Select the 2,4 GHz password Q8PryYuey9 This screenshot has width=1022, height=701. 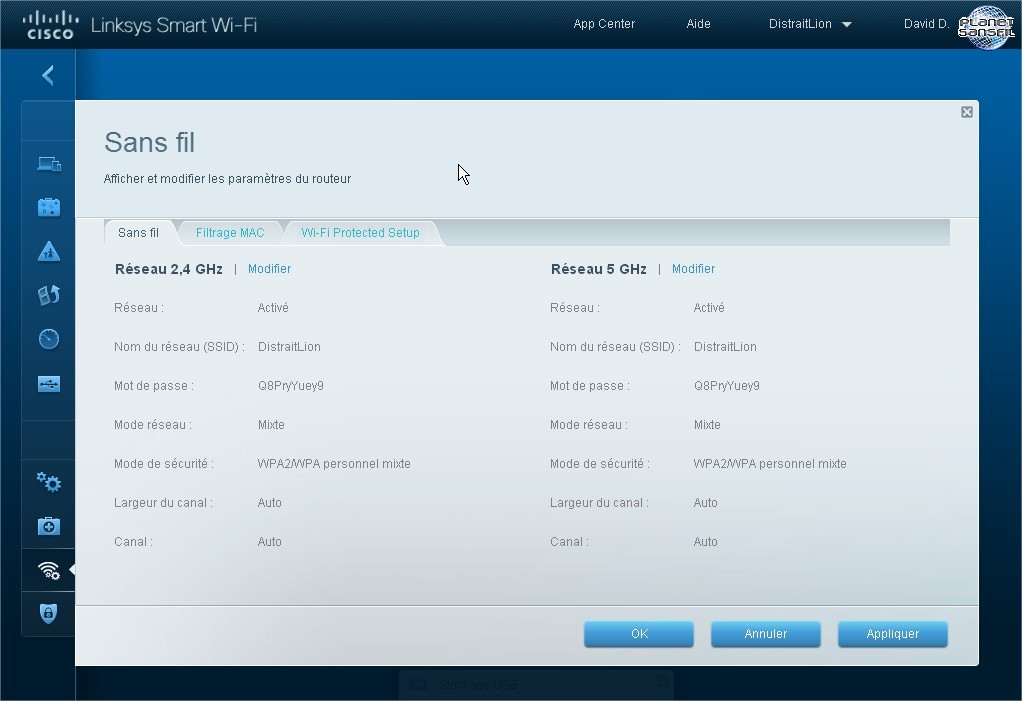pyautogui.click(x=291, y=386)
